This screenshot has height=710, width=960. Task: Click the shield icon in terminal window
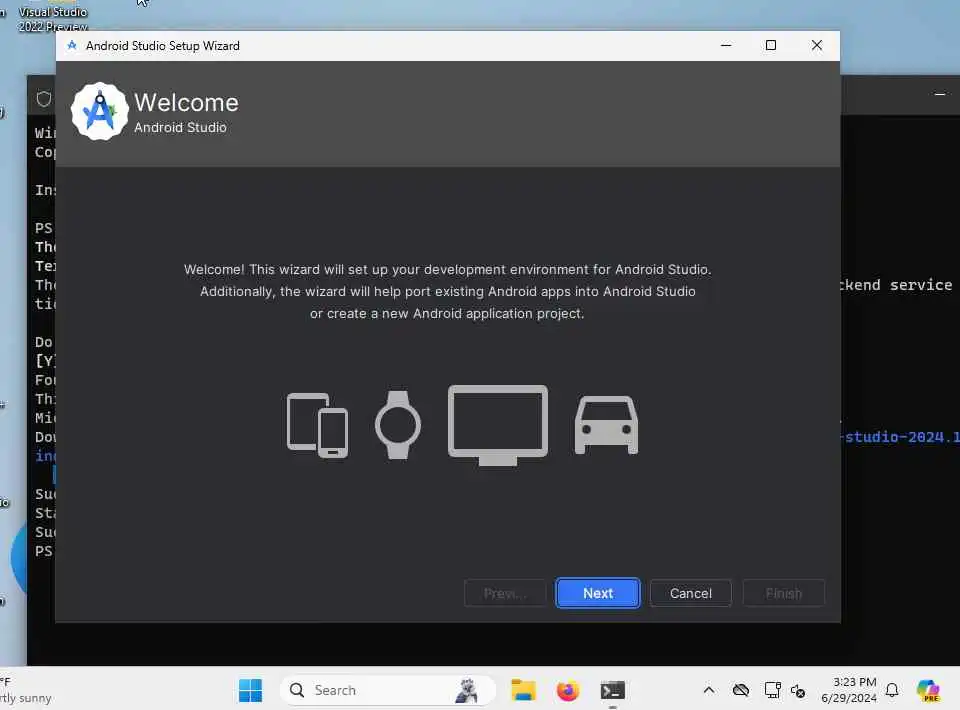(43, 99)
